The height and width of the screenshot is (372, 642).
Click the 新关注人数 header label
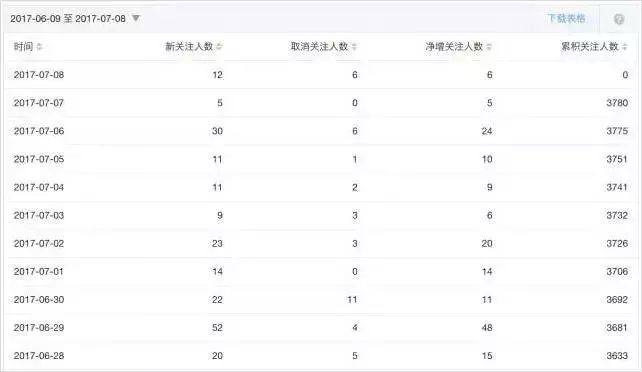point(189,46)
